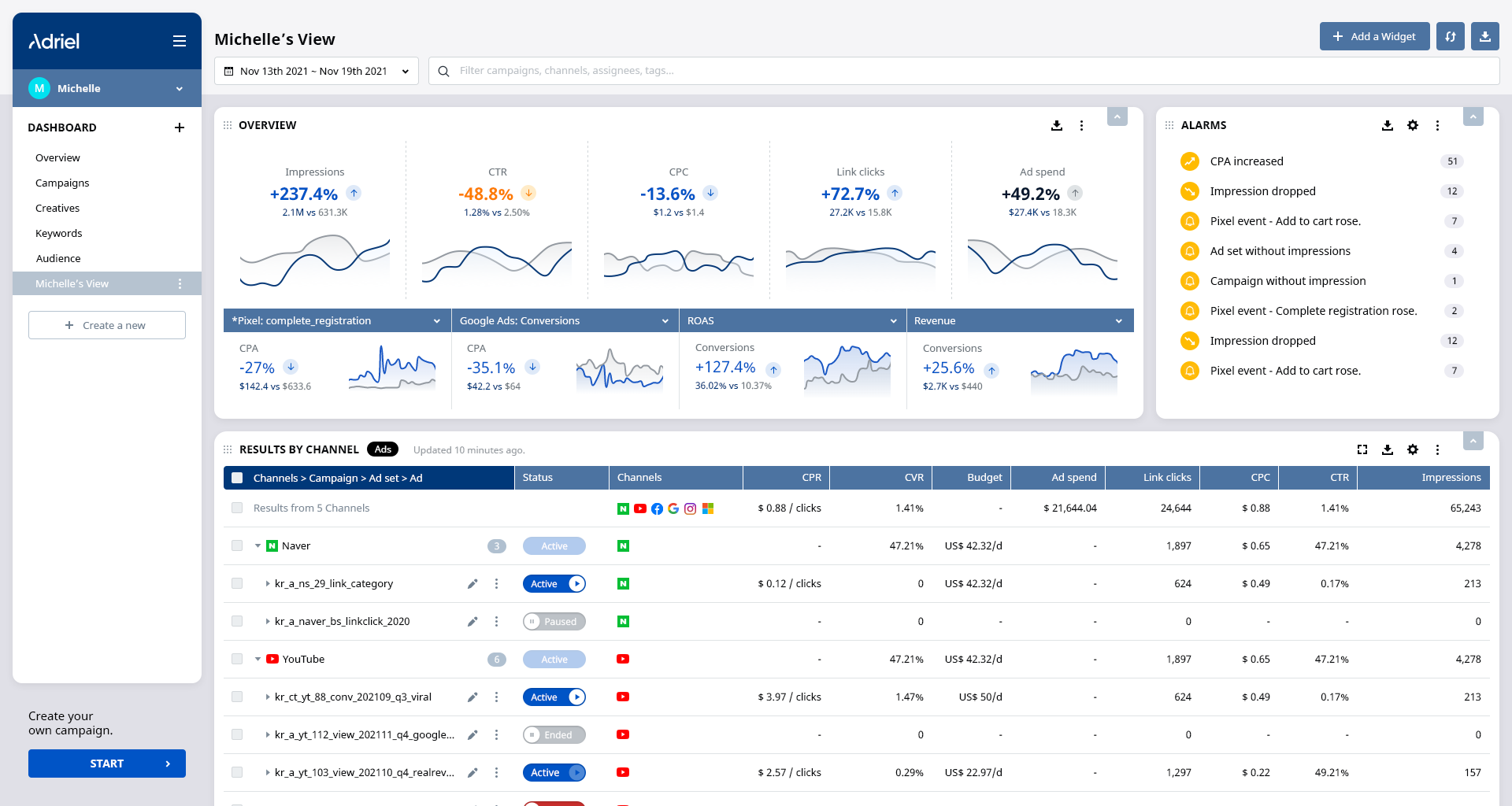Click the START campaign button
This screenshot has height=806, width=1512.
(x=107, y=763)
